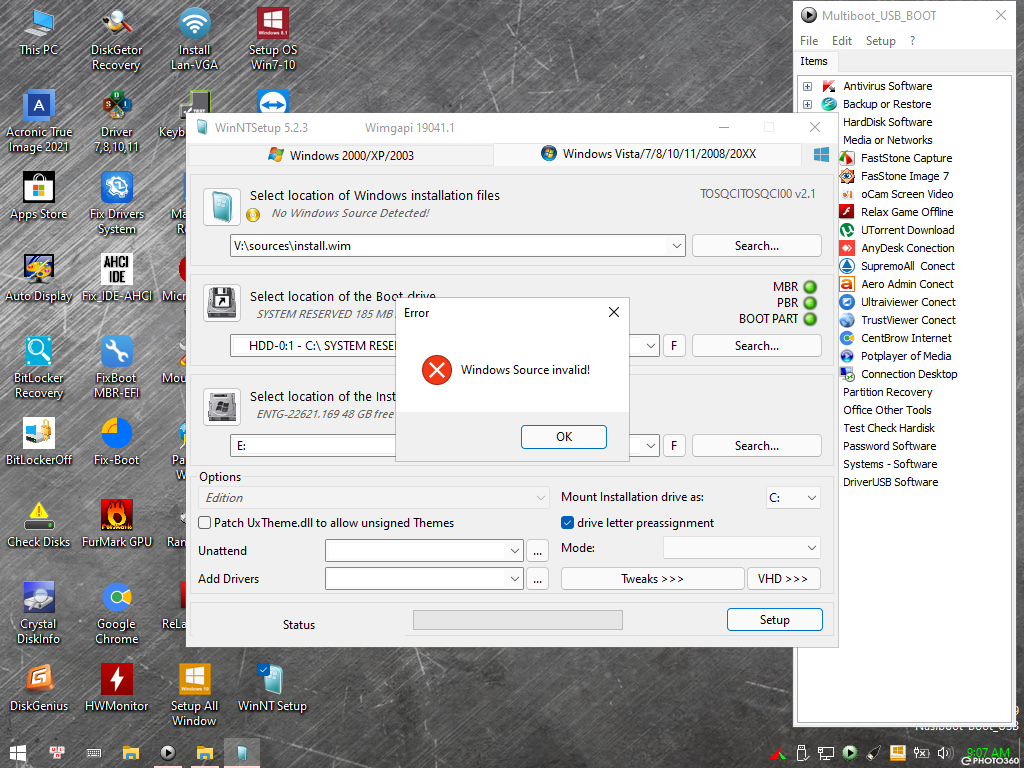Open the Boot drive dropdown arrow
This screenshot has height=768, width=1024.
point(651,345)
